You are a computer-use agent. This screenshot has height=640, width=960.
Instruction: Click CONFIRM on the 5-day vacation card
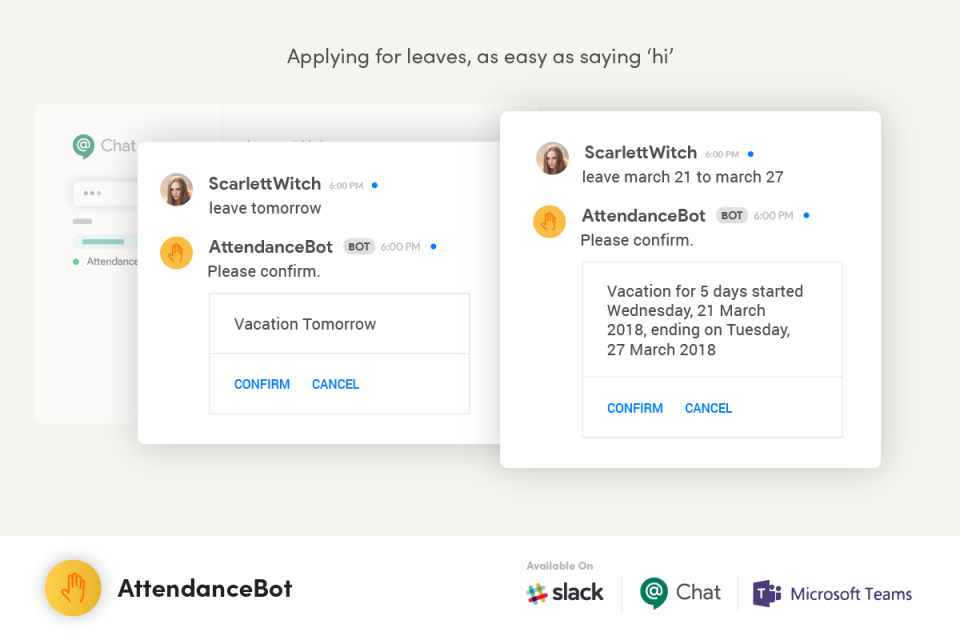pos(635,408)
